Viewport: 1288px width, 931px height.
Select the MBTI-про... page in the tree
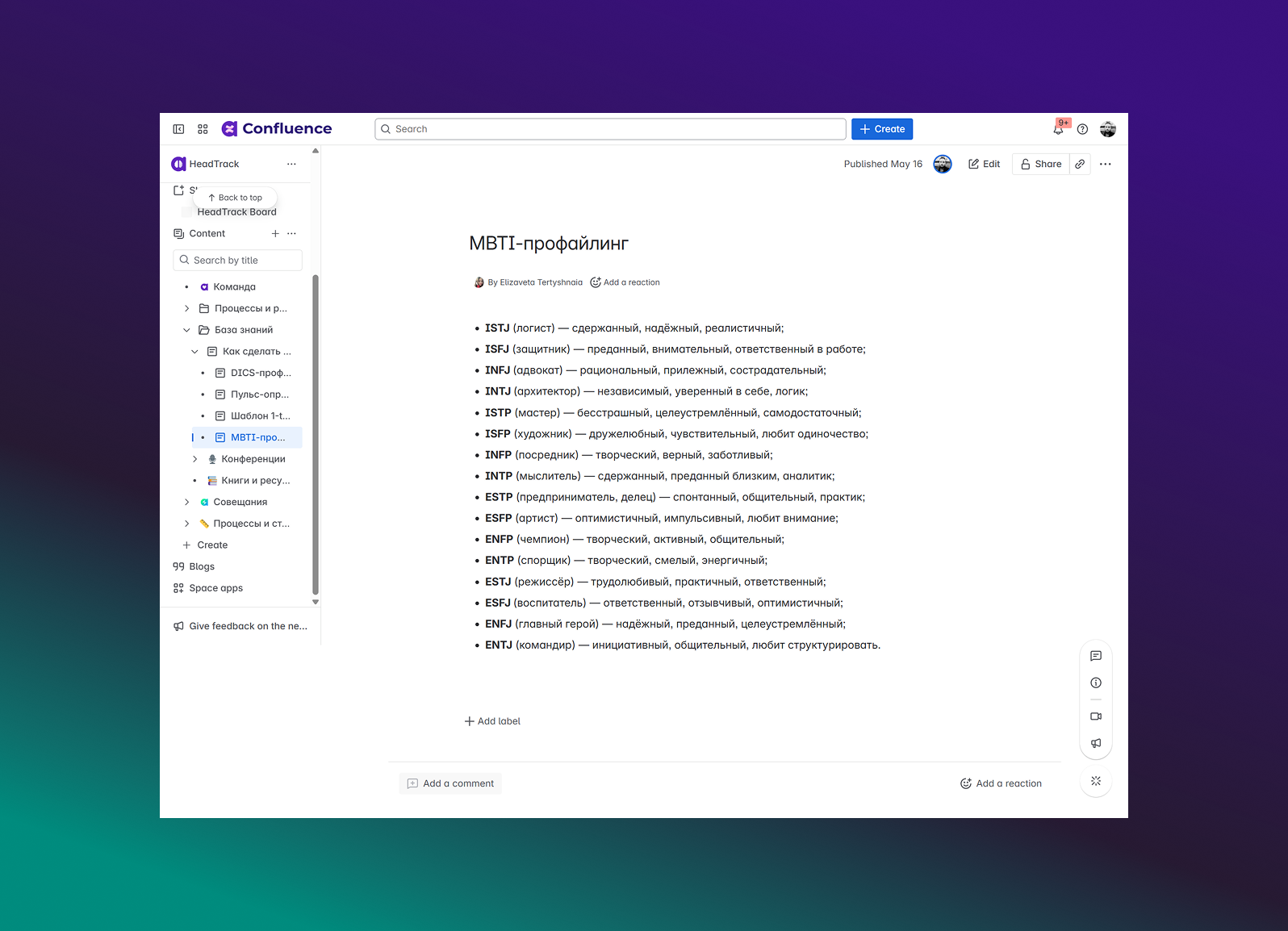click(247, 437)
